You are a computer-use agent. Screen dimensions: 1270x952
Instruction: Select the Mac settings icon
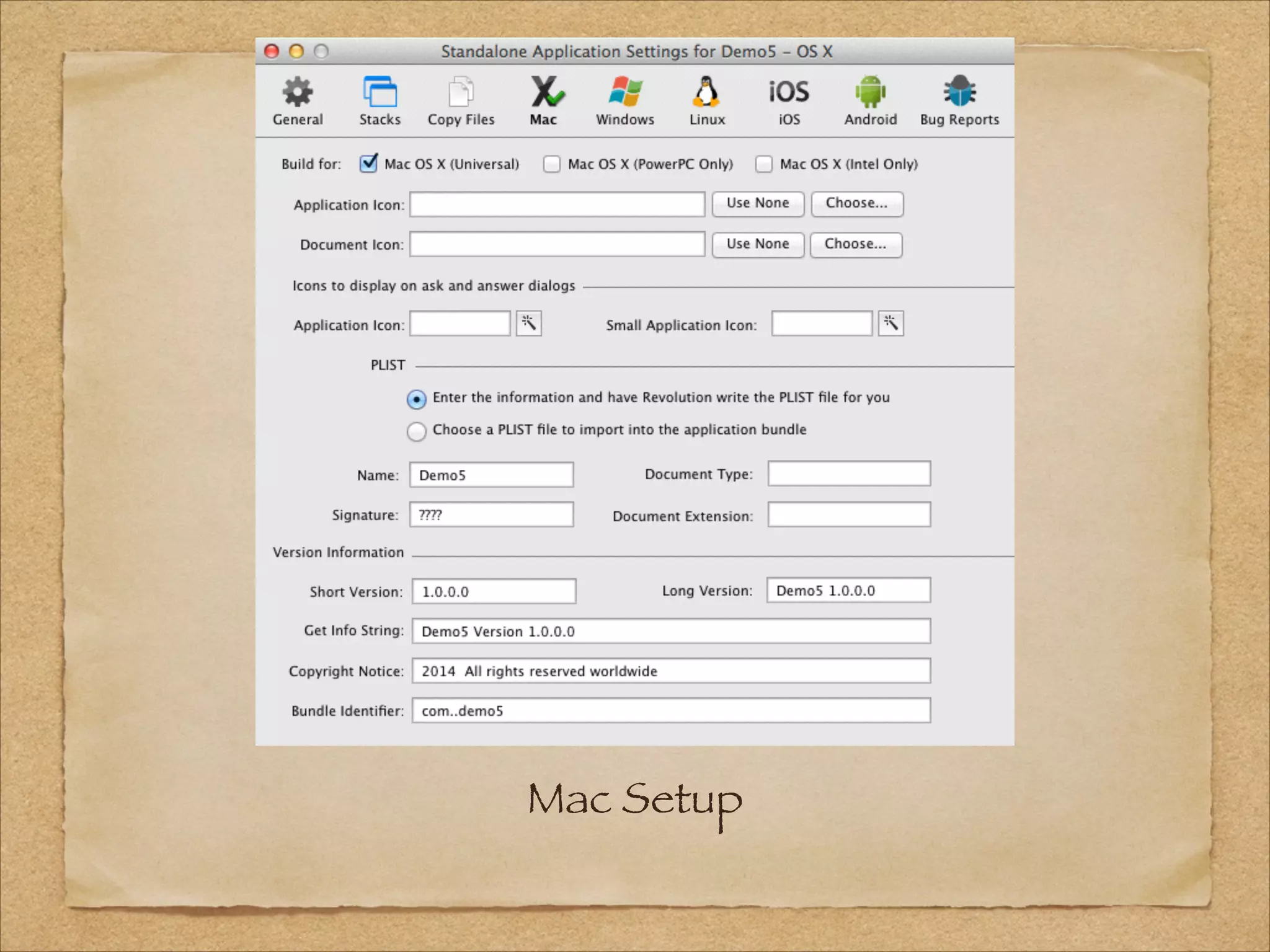tap(545, 101)
